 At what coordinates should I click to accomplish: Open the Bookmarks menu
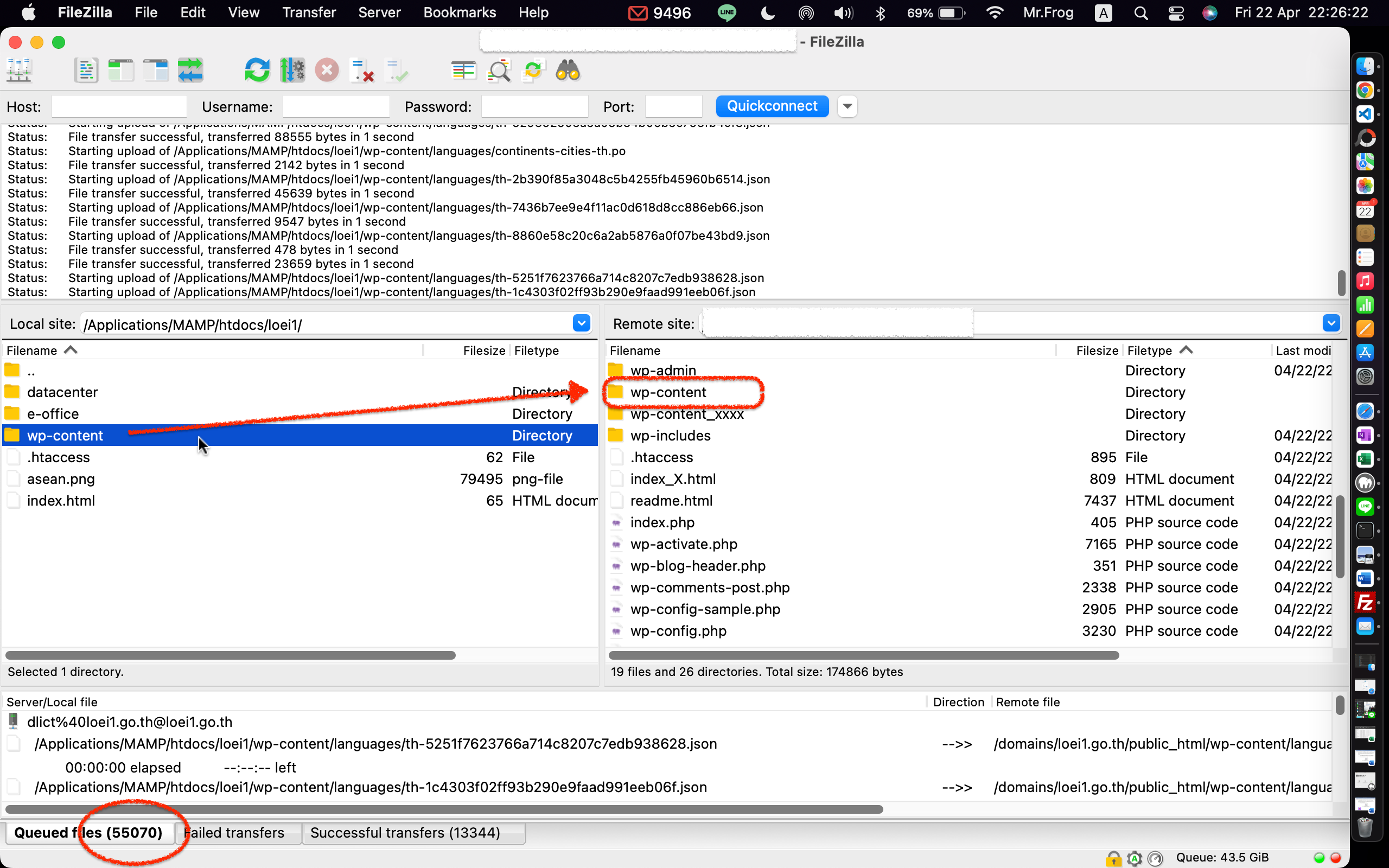click(460, 12)
